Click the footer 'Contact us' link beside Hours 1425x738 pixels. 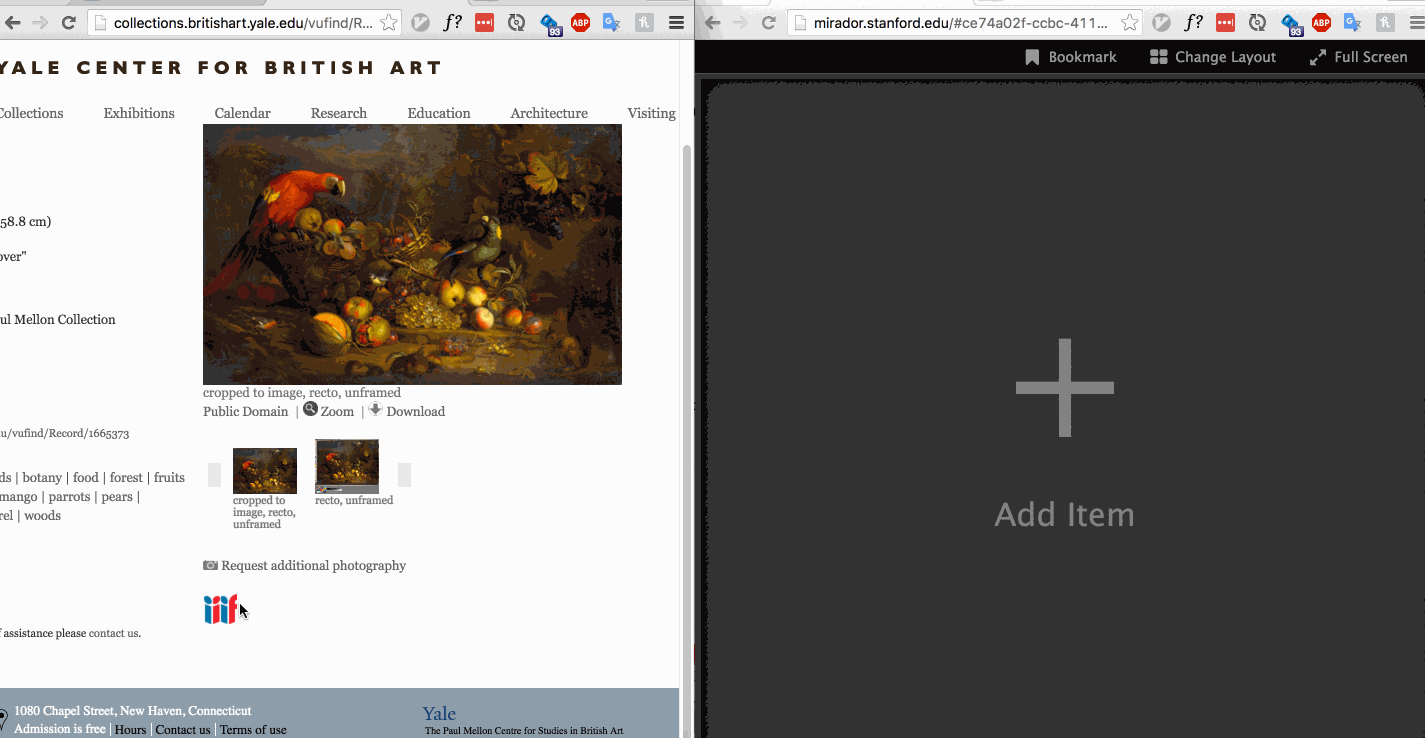pos(183,730)
